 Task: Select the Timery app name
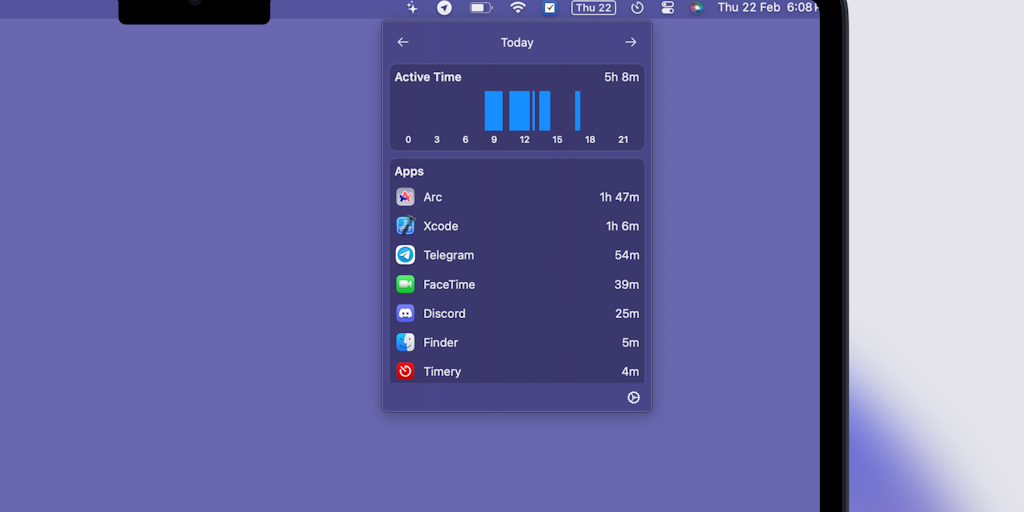tap(442, 372)
